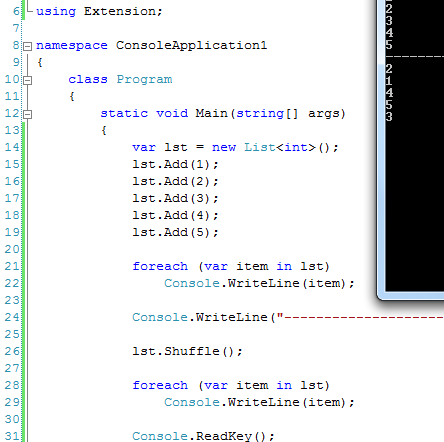This screenshot has width=444, height=442.
Task: Click the first foreach keyword on line 21
Action: click(160, 266)
